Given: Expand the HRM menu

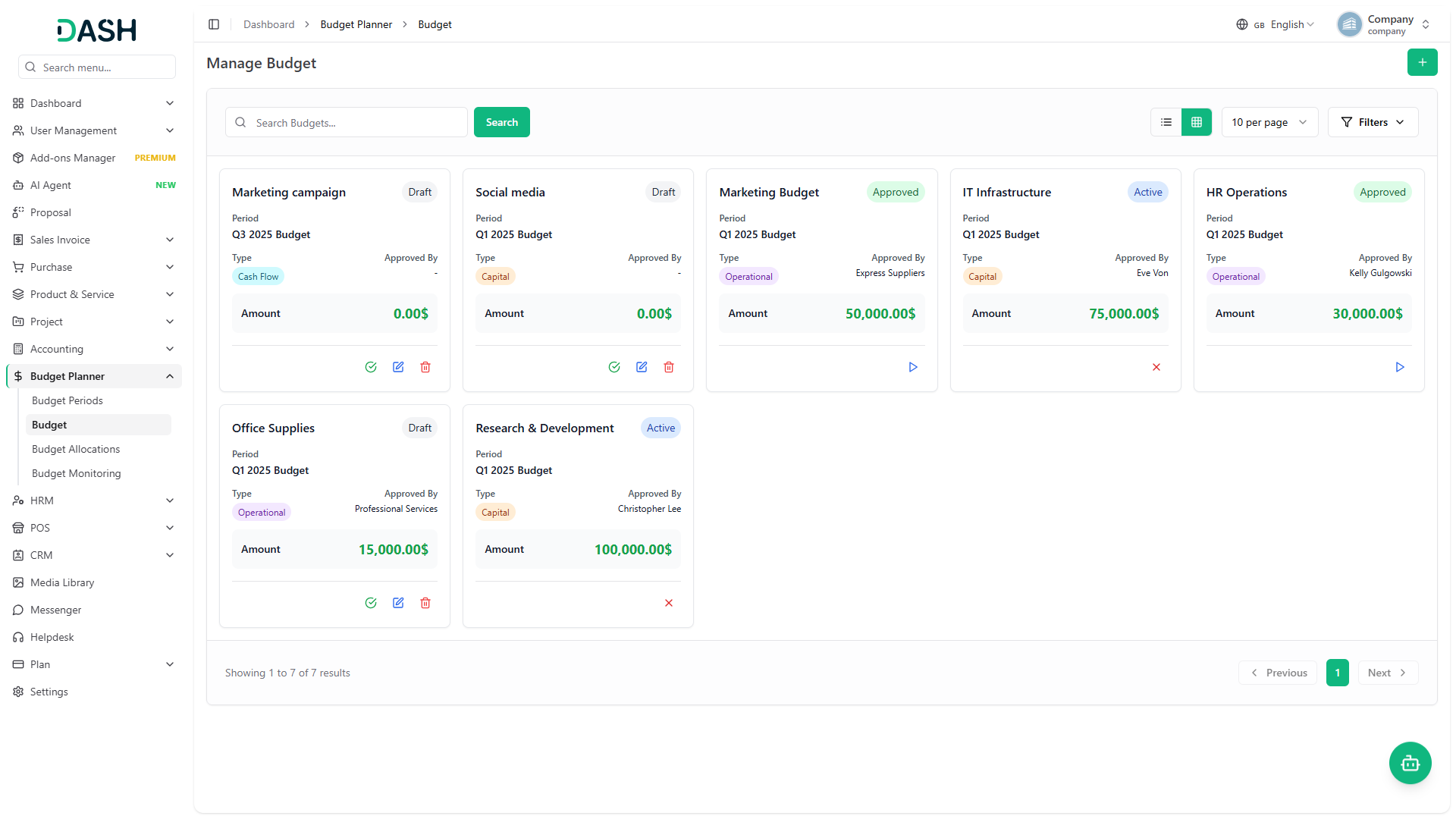Looking at the screenshot, I should [x=94, y=500].
